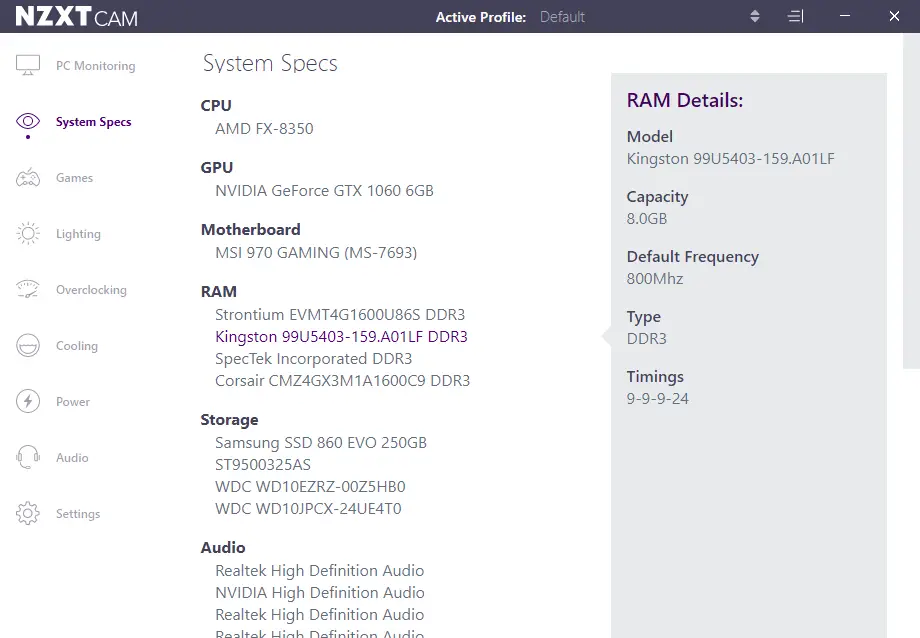Switch to Lighting section
Screen dimensions: 920x638
78,234
